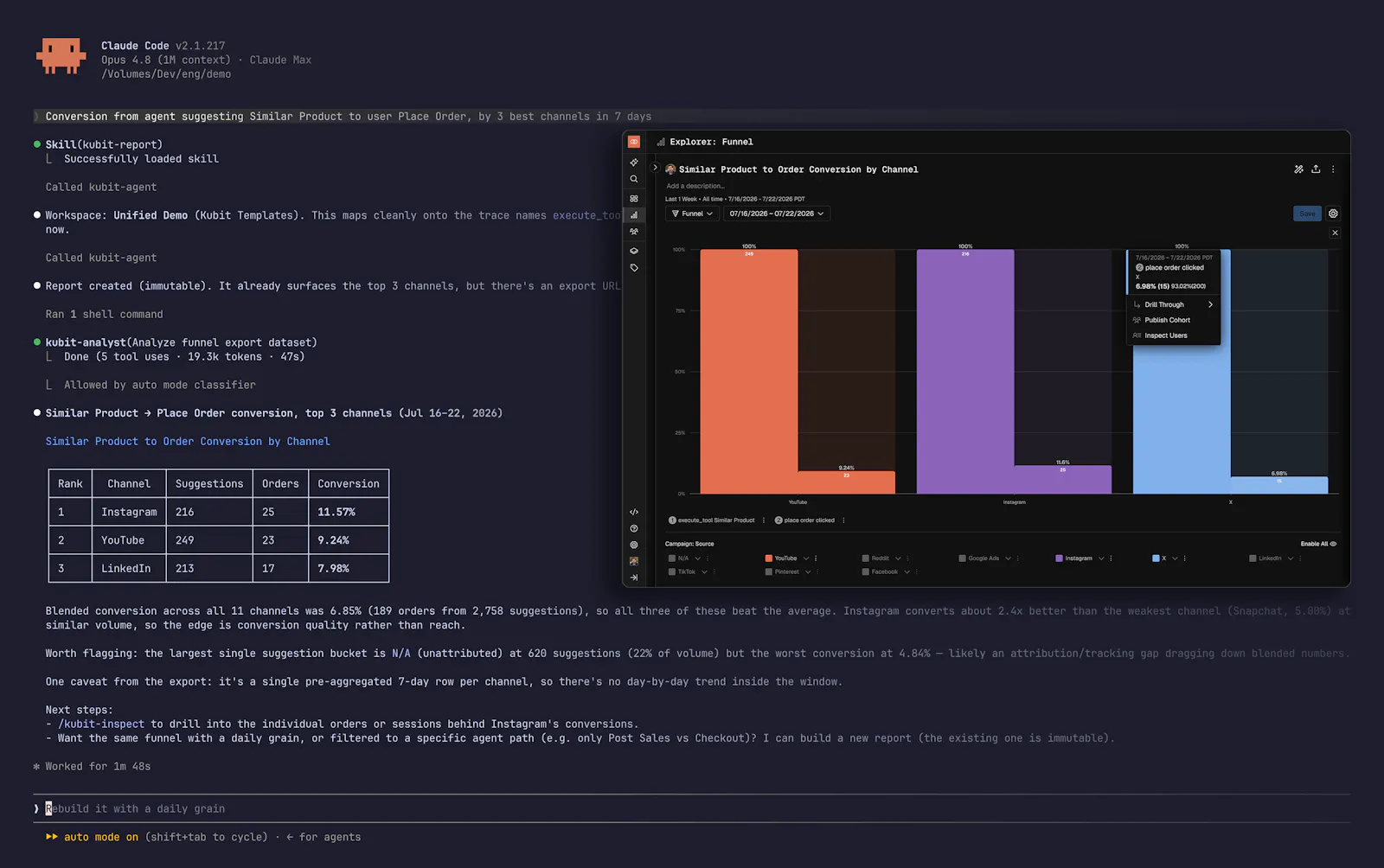Click the Save button
Screen dimensions: 1384x868
[1307, 214]
